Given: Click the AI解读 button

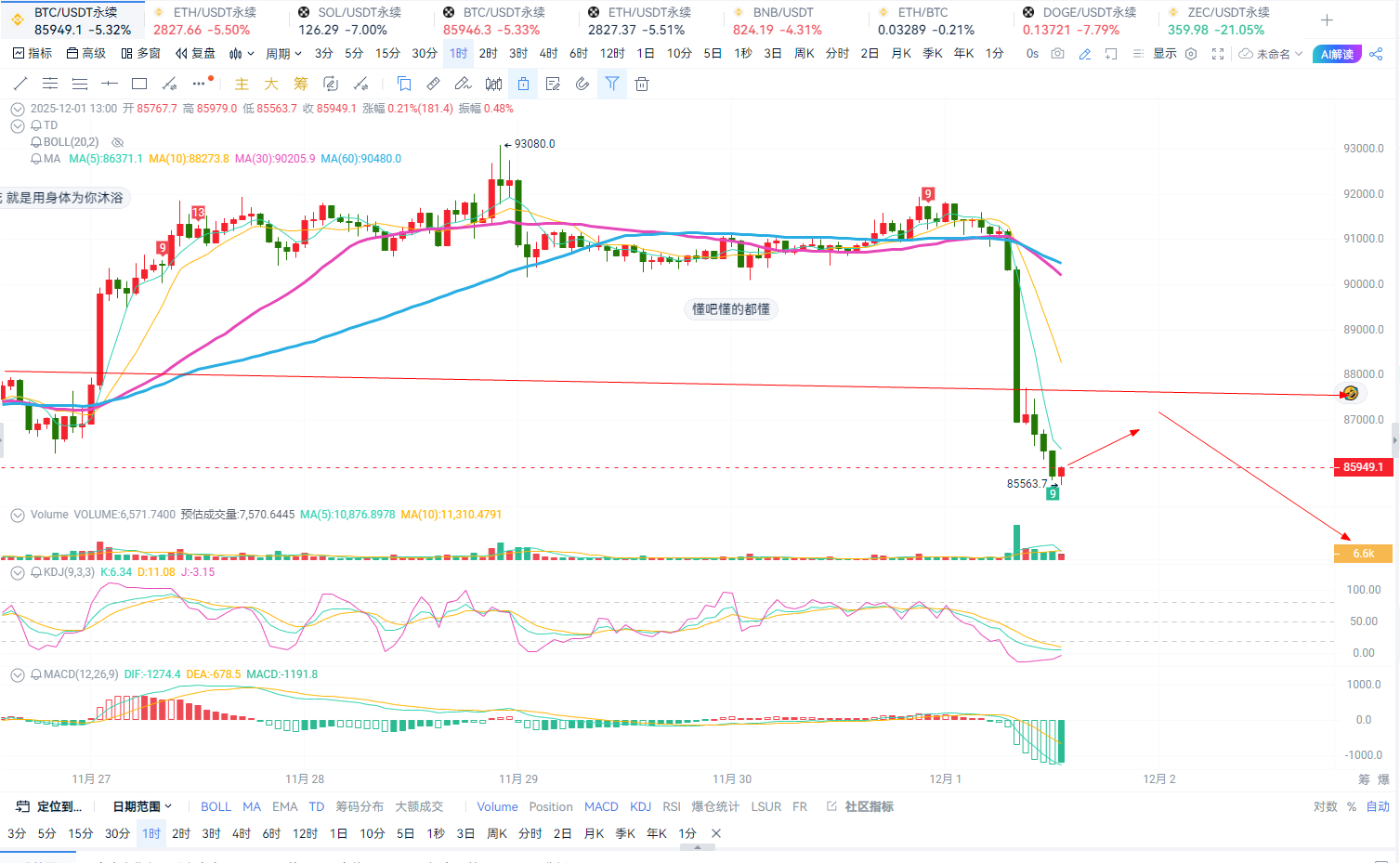Looking at the screenshot, I should coord(1337,54).
